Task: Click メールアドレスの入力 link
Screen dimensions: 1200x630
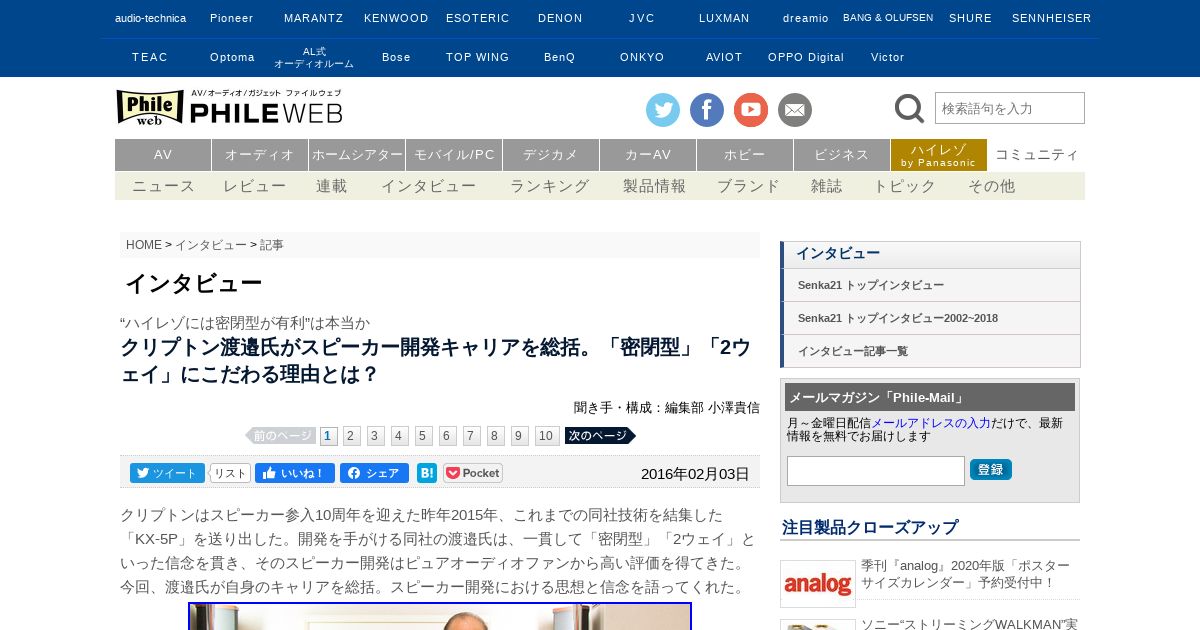Action: 931,423
